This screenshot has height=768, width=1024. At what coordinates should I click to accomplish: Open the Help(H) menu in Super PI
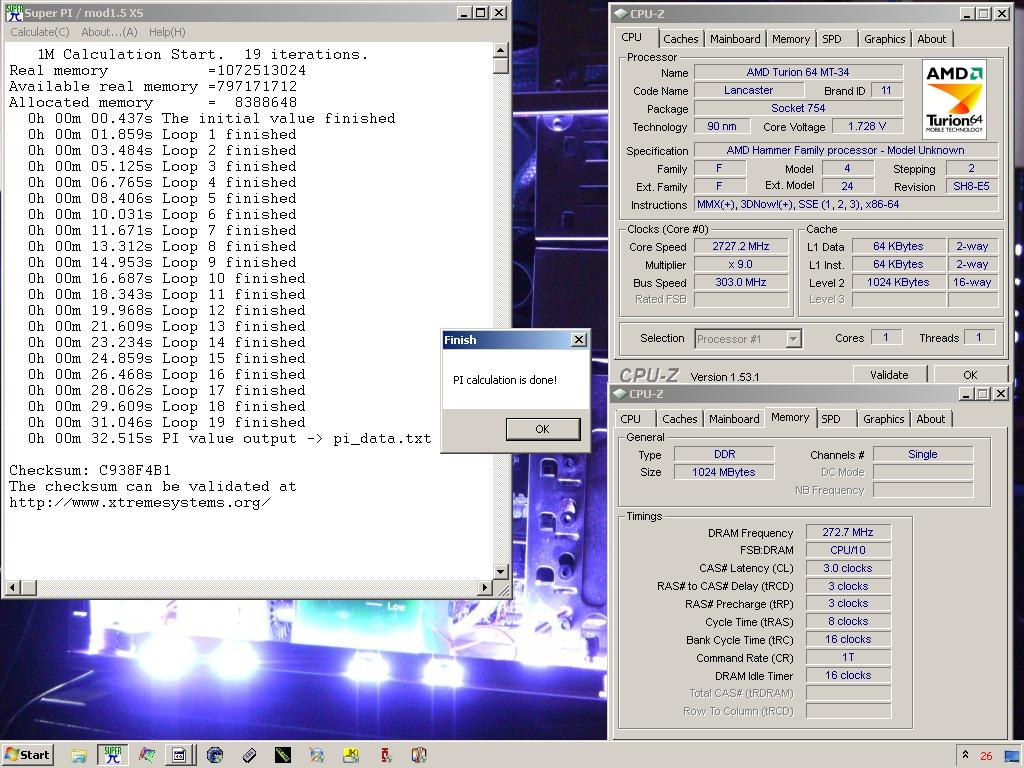167,32
